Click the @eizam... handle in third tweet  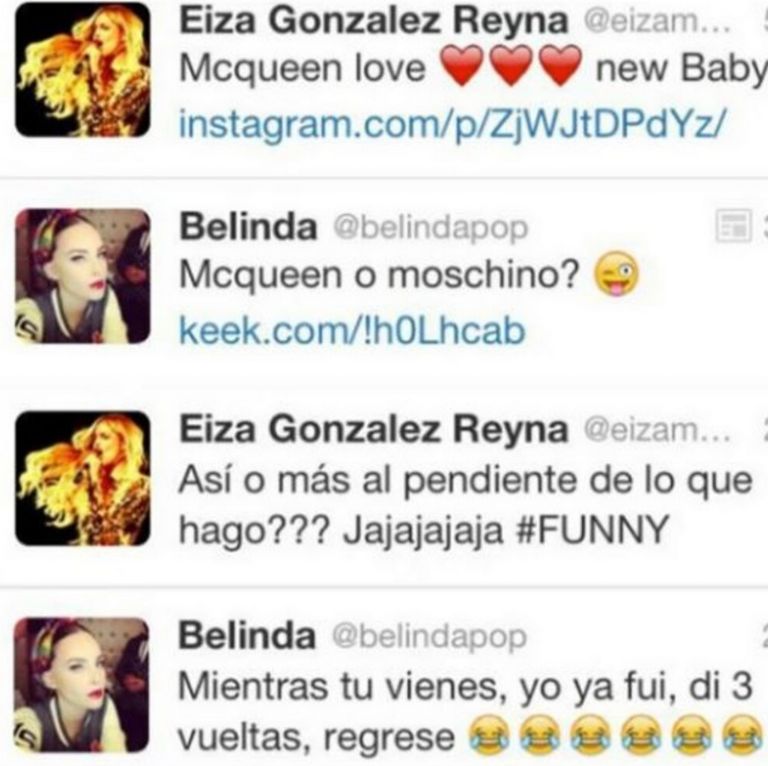point(657,430)
